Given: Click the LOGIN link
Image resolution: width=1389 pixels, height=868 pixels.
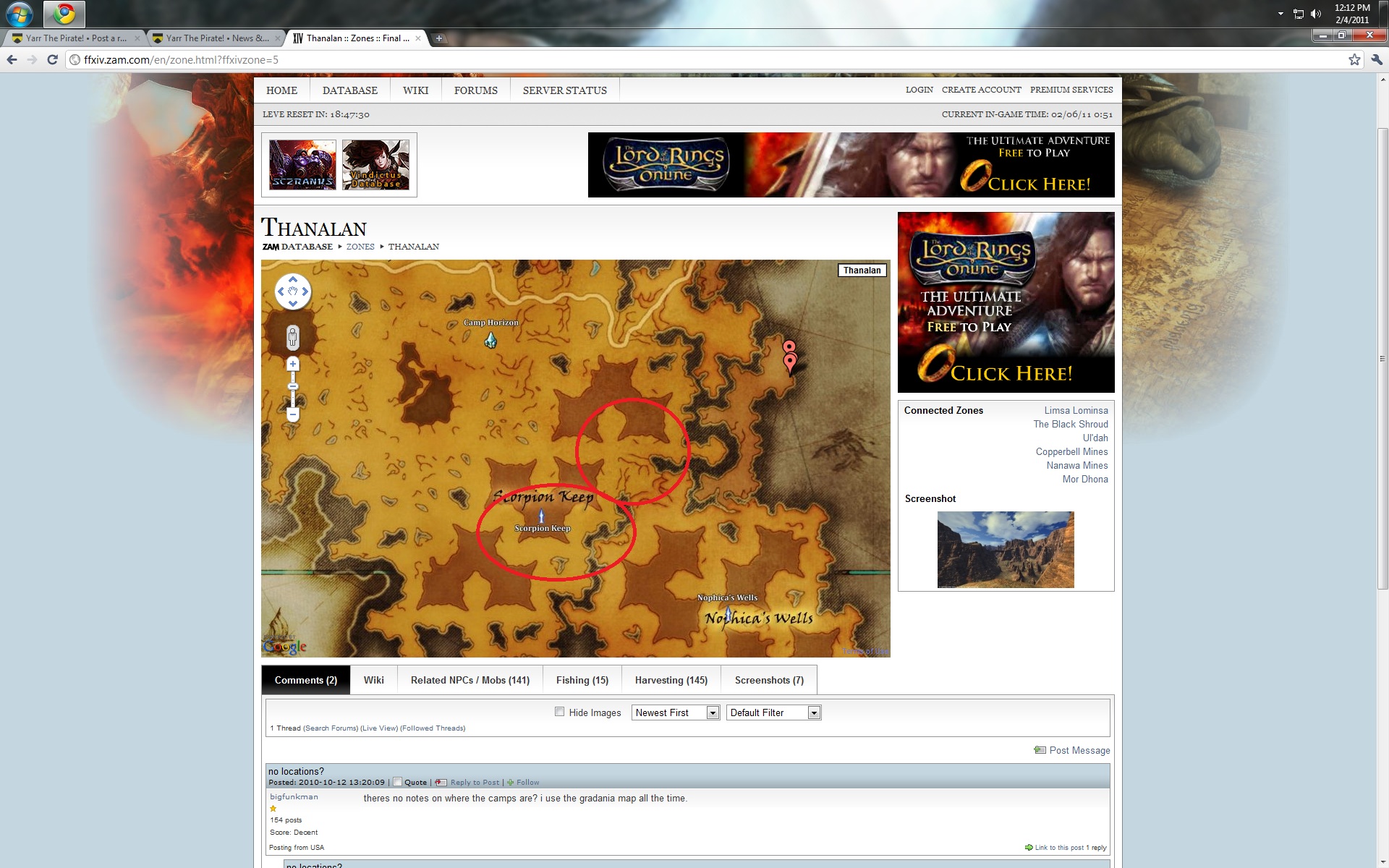Looking at the screenshot, I should click(919, 90).
